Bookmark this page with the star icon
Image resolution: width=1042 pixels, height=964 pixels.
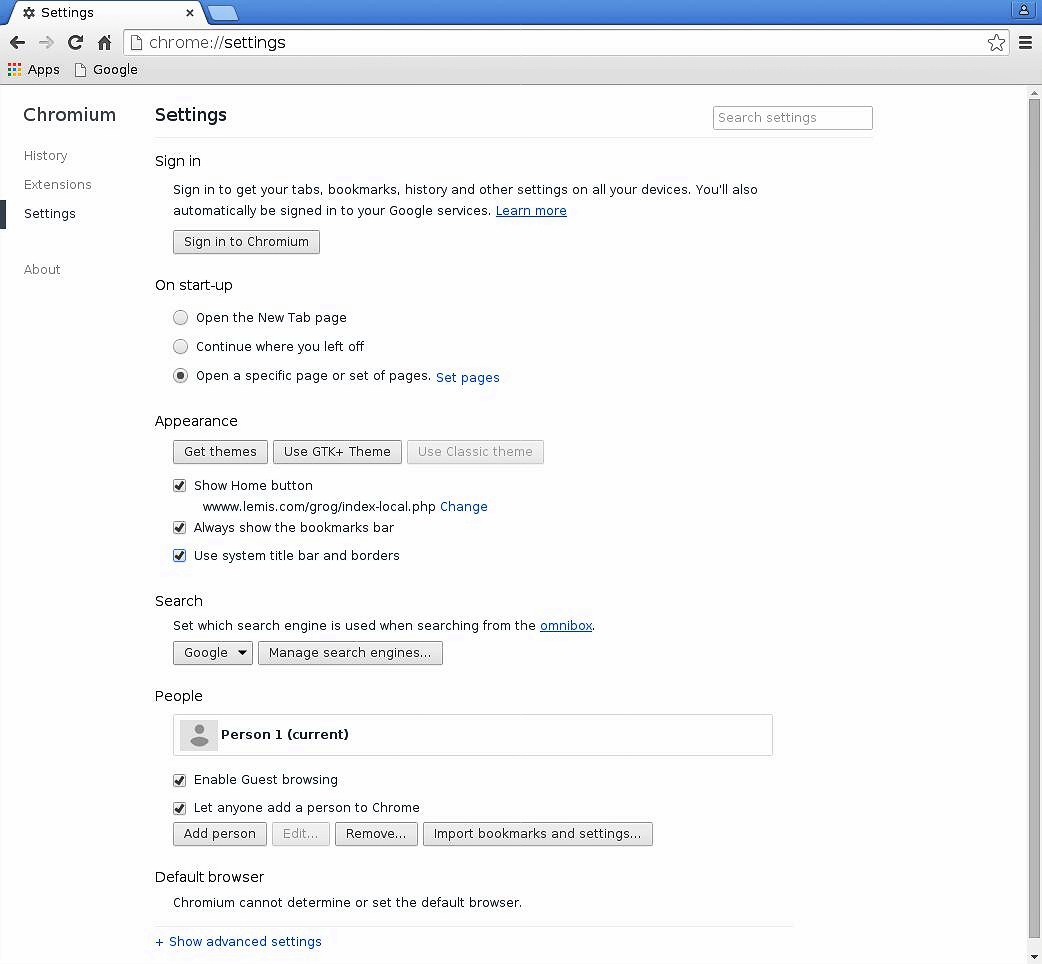pos(996,42)
